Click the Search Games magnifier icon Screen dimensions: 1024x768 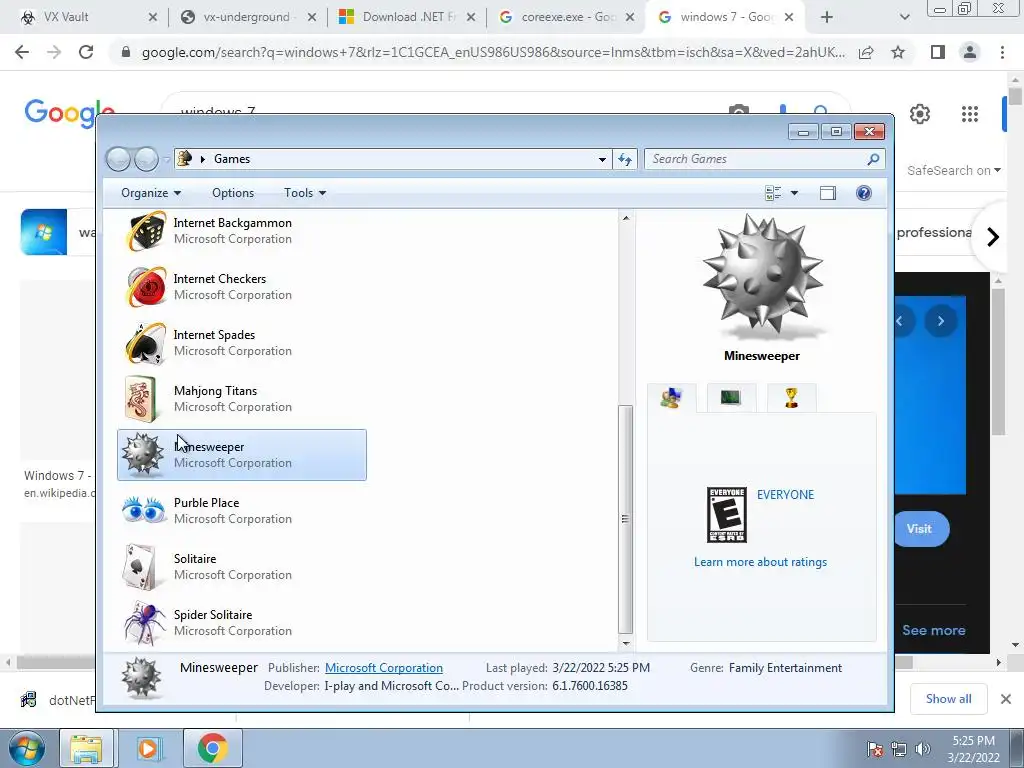[x=873, y=159]
